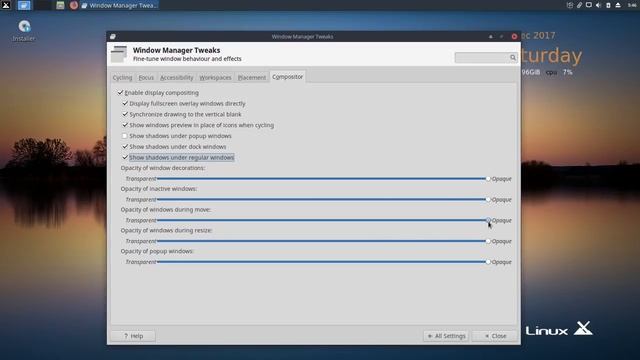
Task: Click the show desktop panel icon
Action: 24,5
